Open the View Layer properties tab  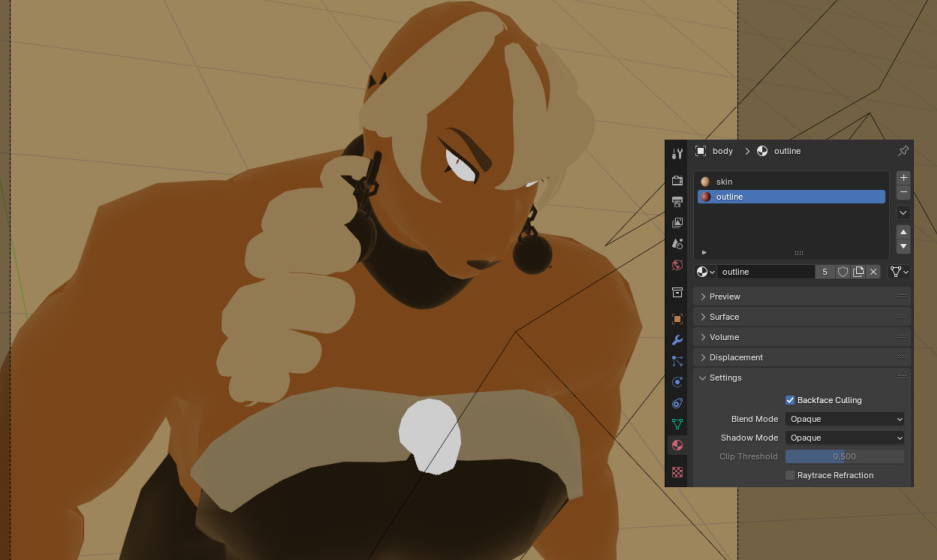click(677, 222)
